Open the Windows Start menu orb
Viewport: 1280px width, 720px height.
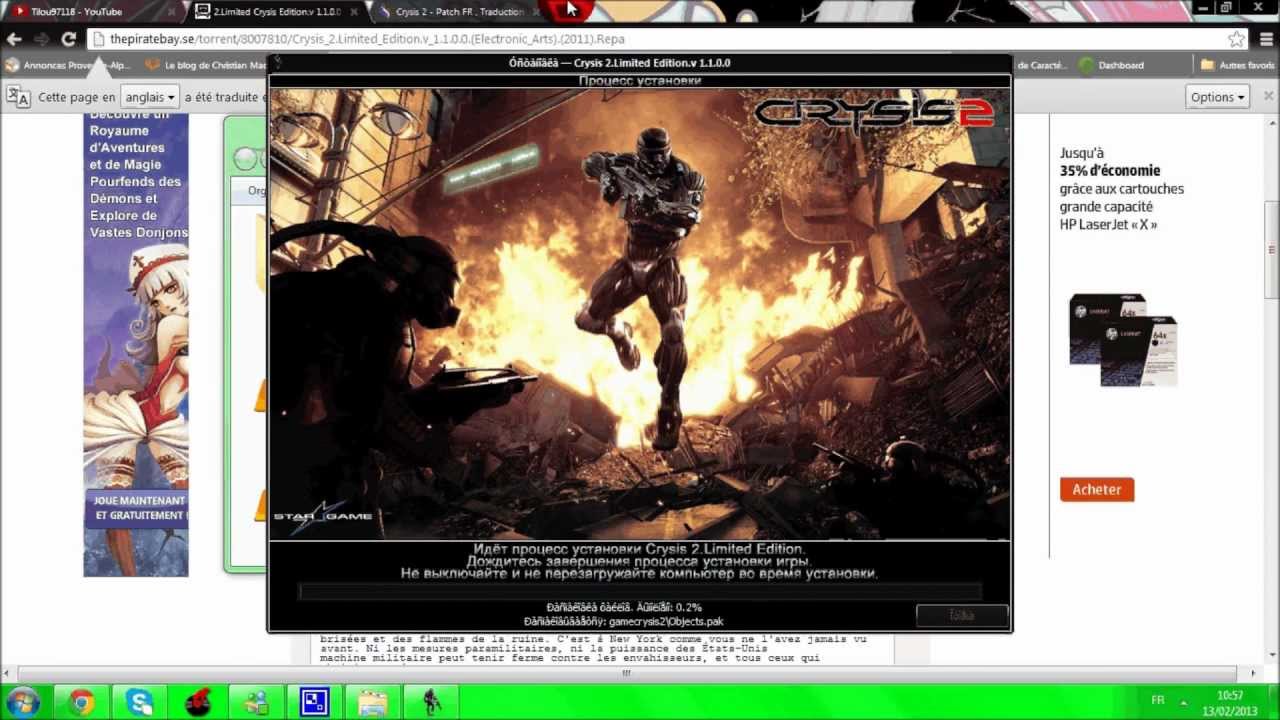(x=22, y=702)
